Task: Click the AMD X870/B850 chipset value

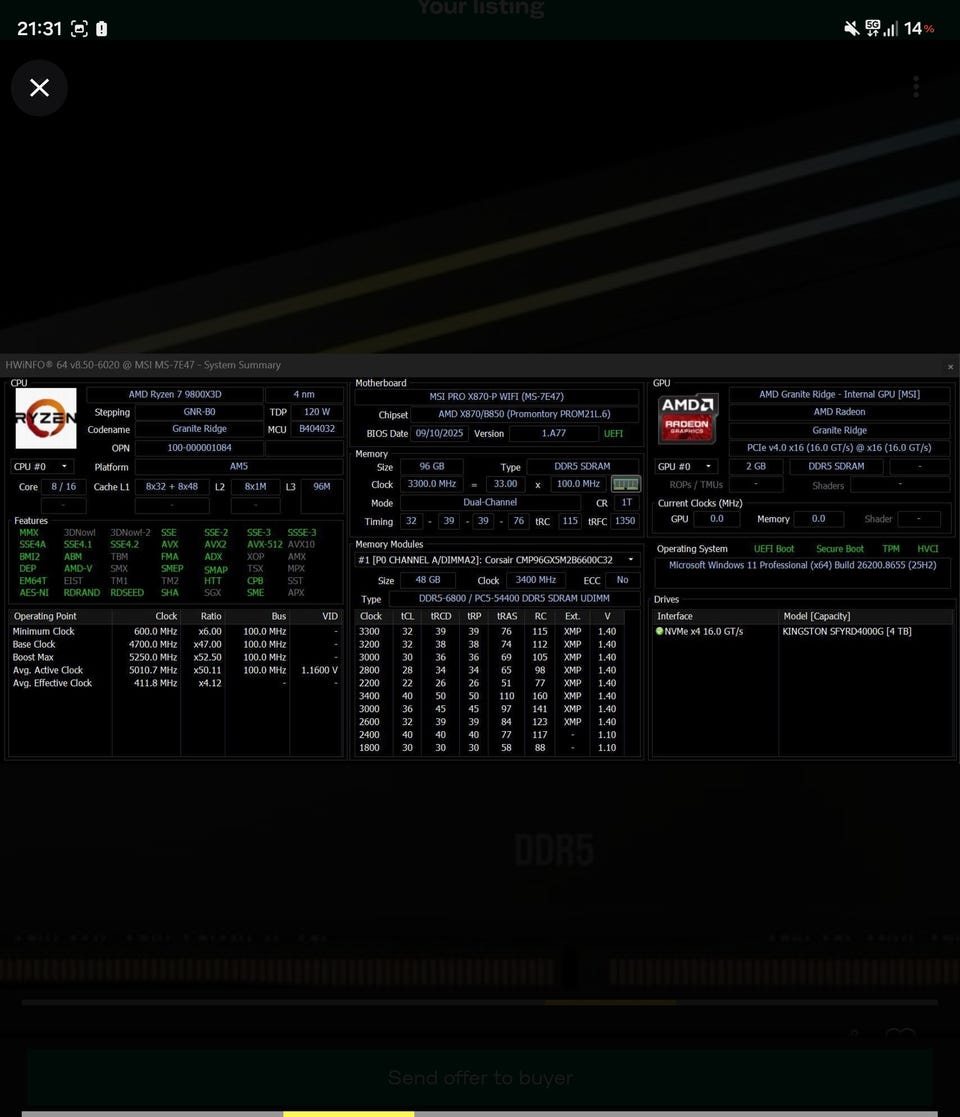Action: coord(524,414)
